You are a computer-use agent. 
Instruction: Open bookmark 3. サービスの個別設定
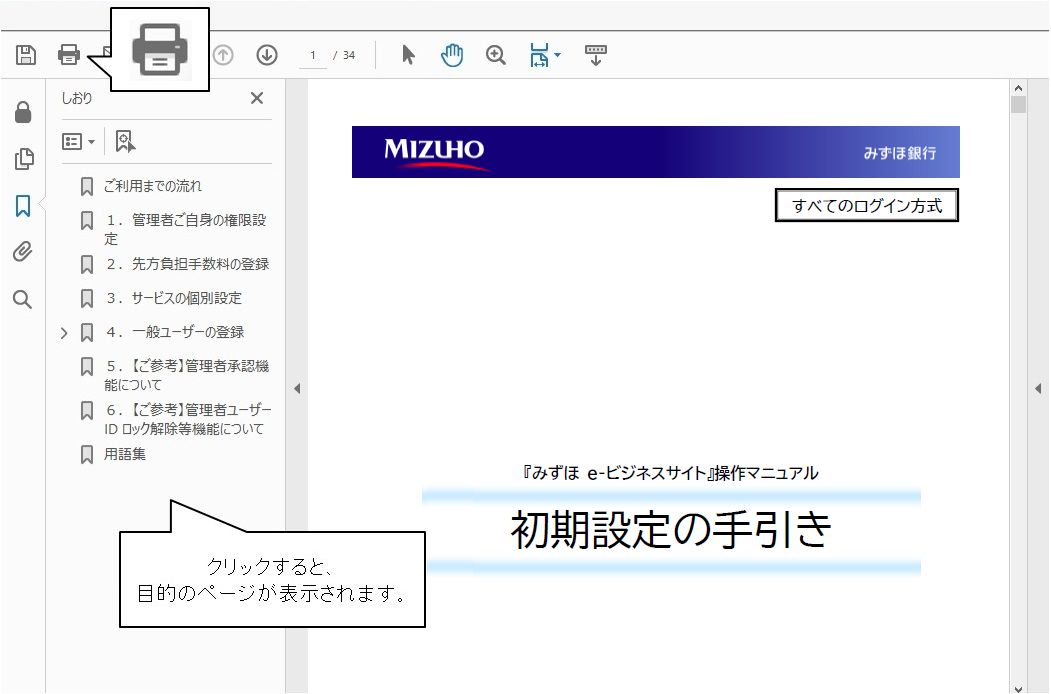[174, 298]
